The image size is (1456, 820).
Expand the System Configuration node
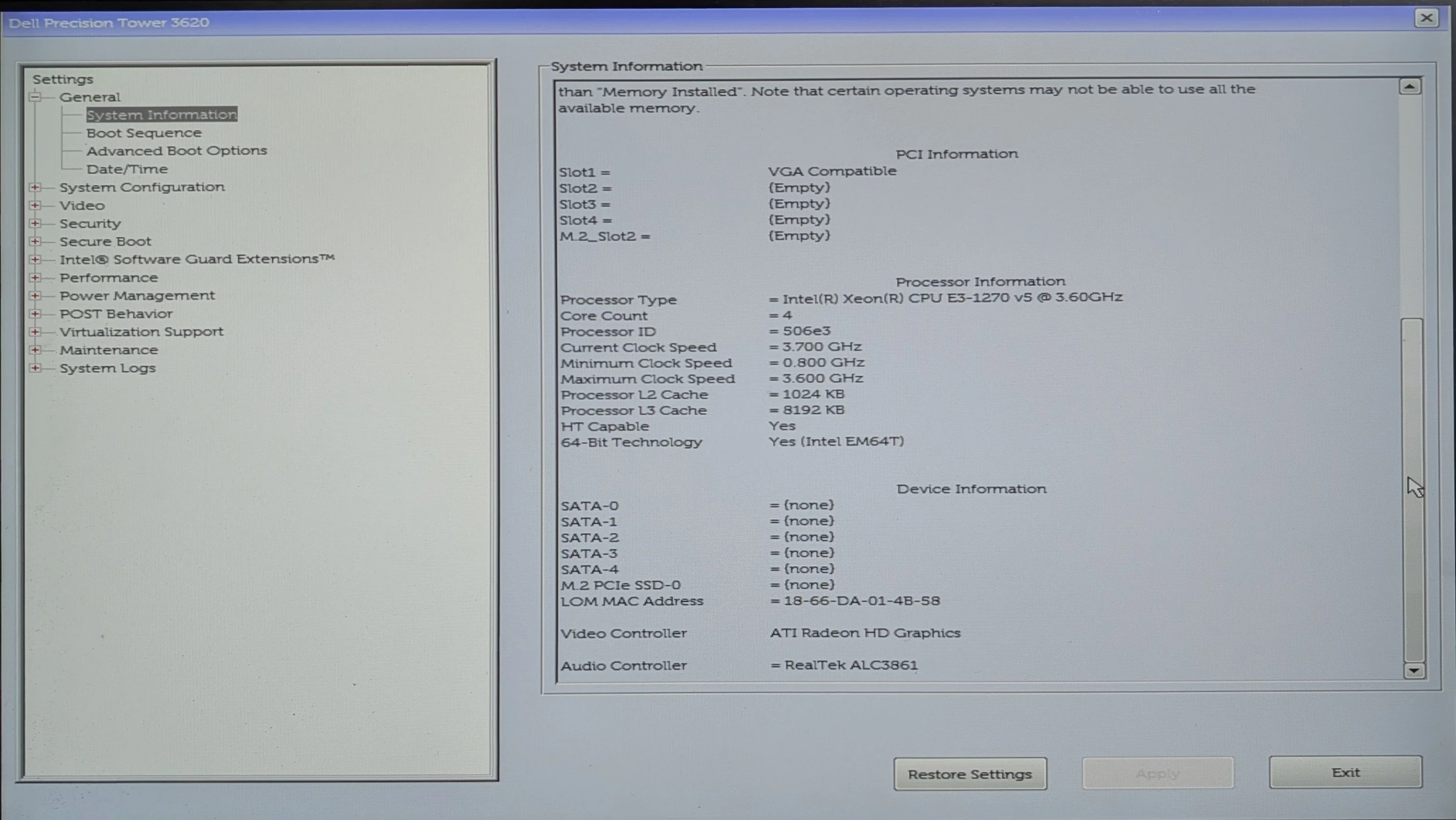(35, 187)
